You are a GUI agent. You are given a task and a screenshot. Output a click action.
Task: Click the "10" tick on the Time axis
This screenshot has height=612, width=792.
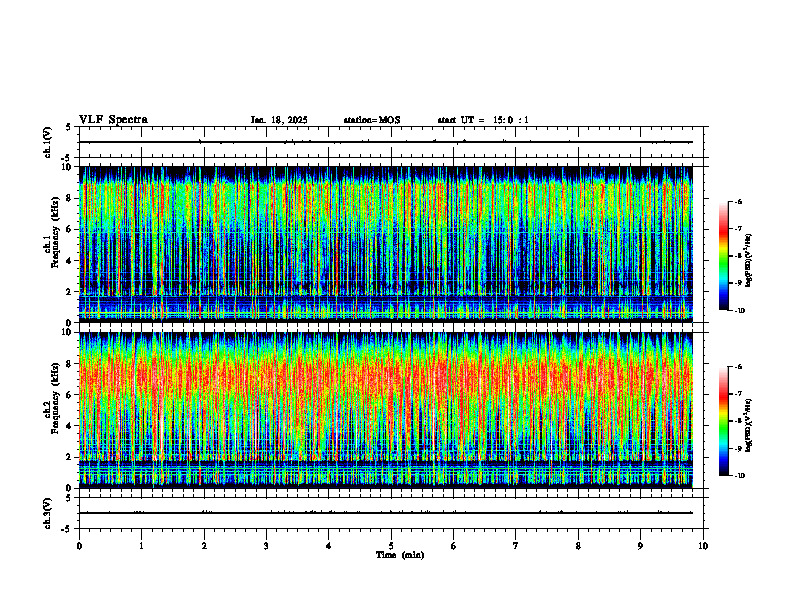(x=703, y=546)
